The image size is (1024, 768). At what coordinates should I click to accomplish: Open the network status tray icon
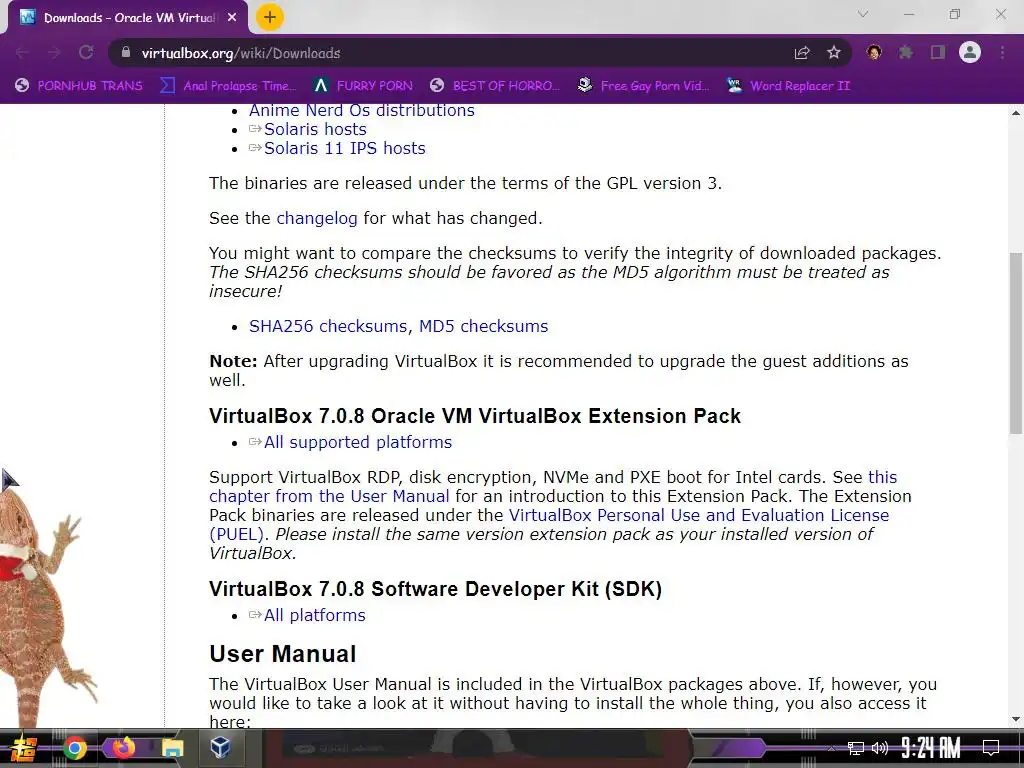click(856, 748)
